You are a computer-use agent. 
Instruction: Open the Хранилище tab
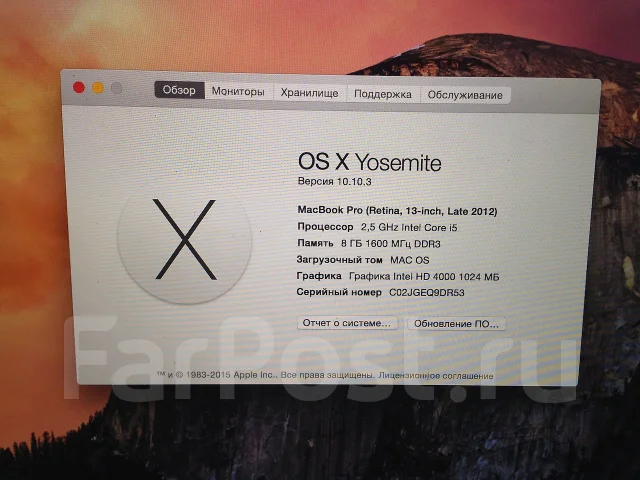[309, 93]
